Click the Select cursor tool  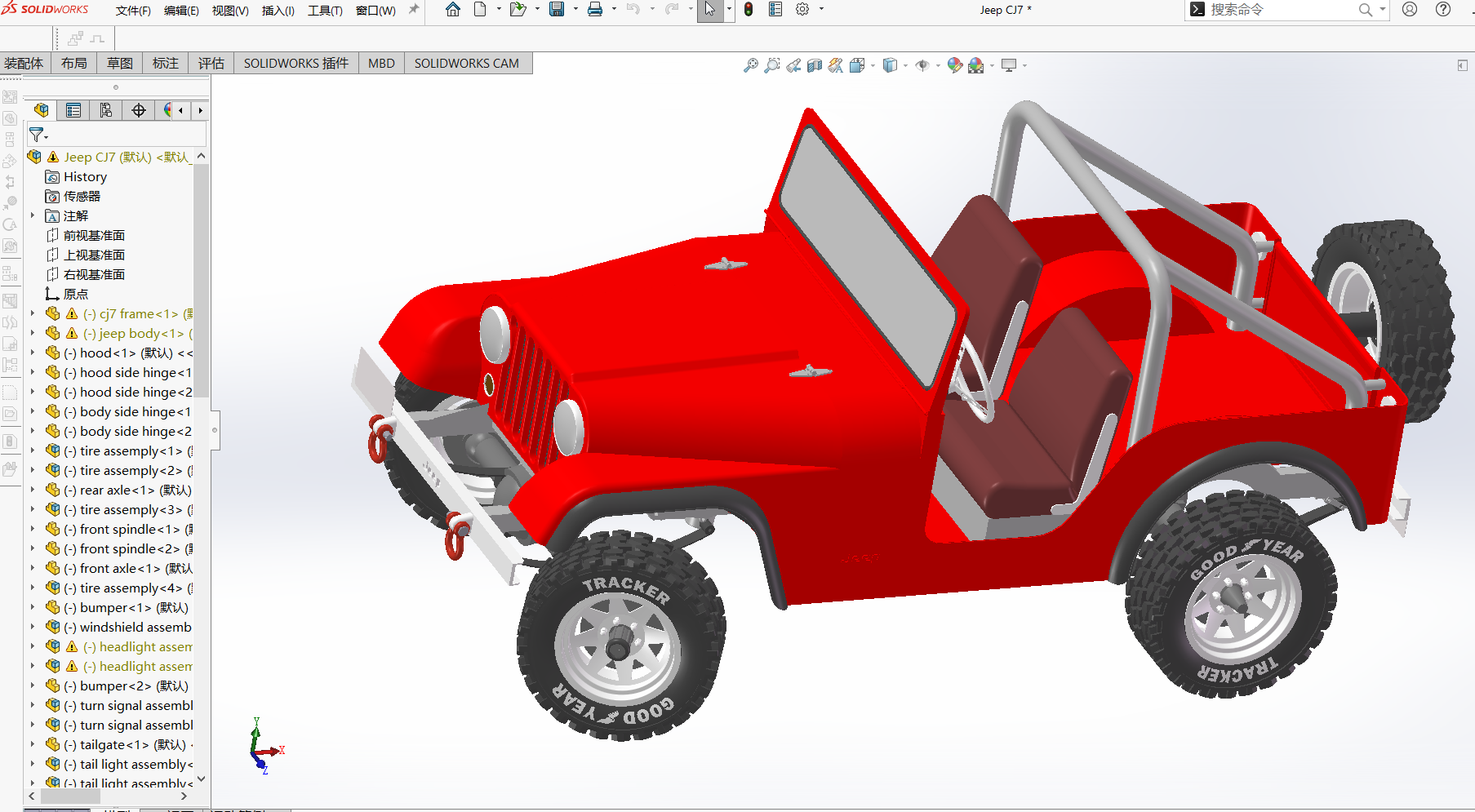pos(710,10)
